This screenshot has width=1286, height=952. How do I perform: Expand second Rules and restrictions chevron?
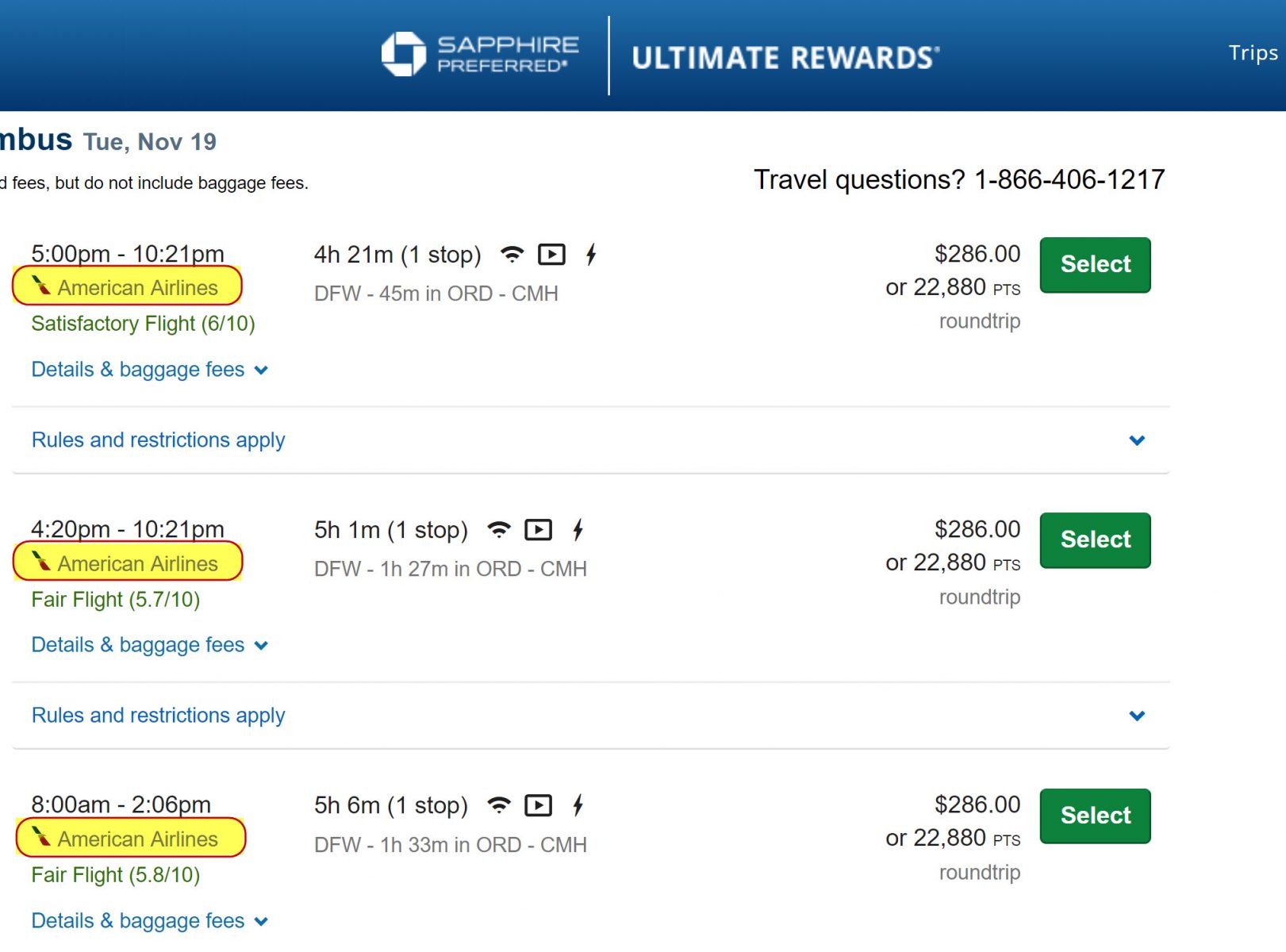(x=1137, y=716)
